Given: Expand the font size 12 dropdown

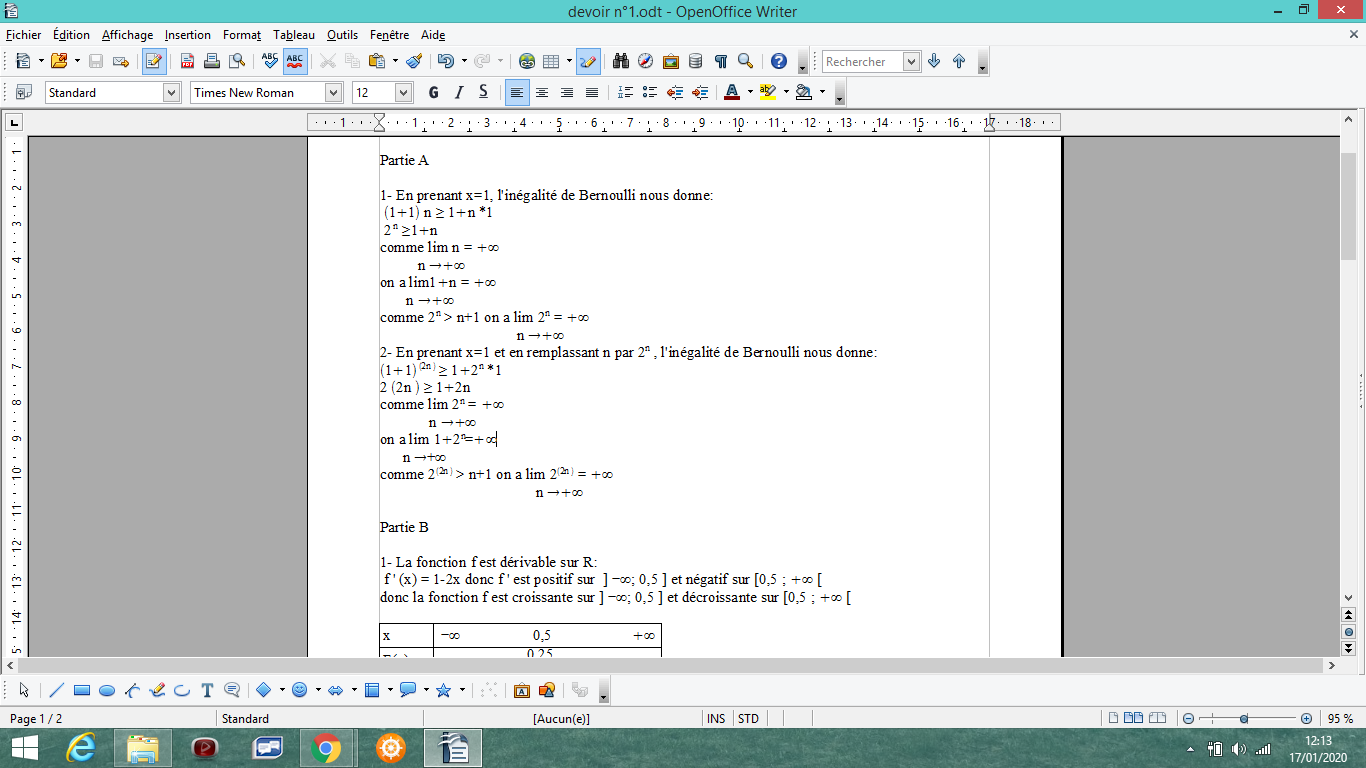Looking at the screenshot, I should 404,92.
